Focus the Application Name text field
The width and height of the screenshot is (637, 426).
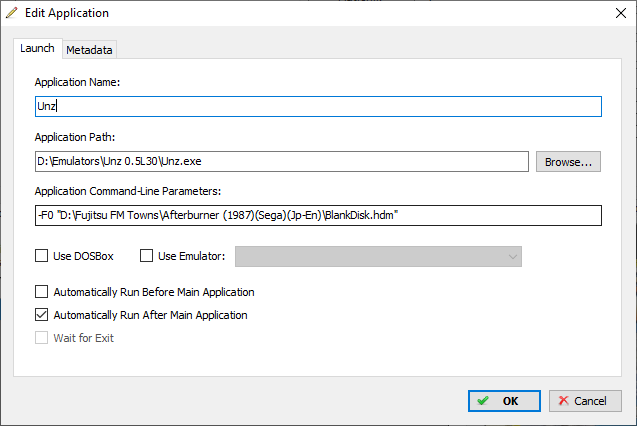coord(318,106)
